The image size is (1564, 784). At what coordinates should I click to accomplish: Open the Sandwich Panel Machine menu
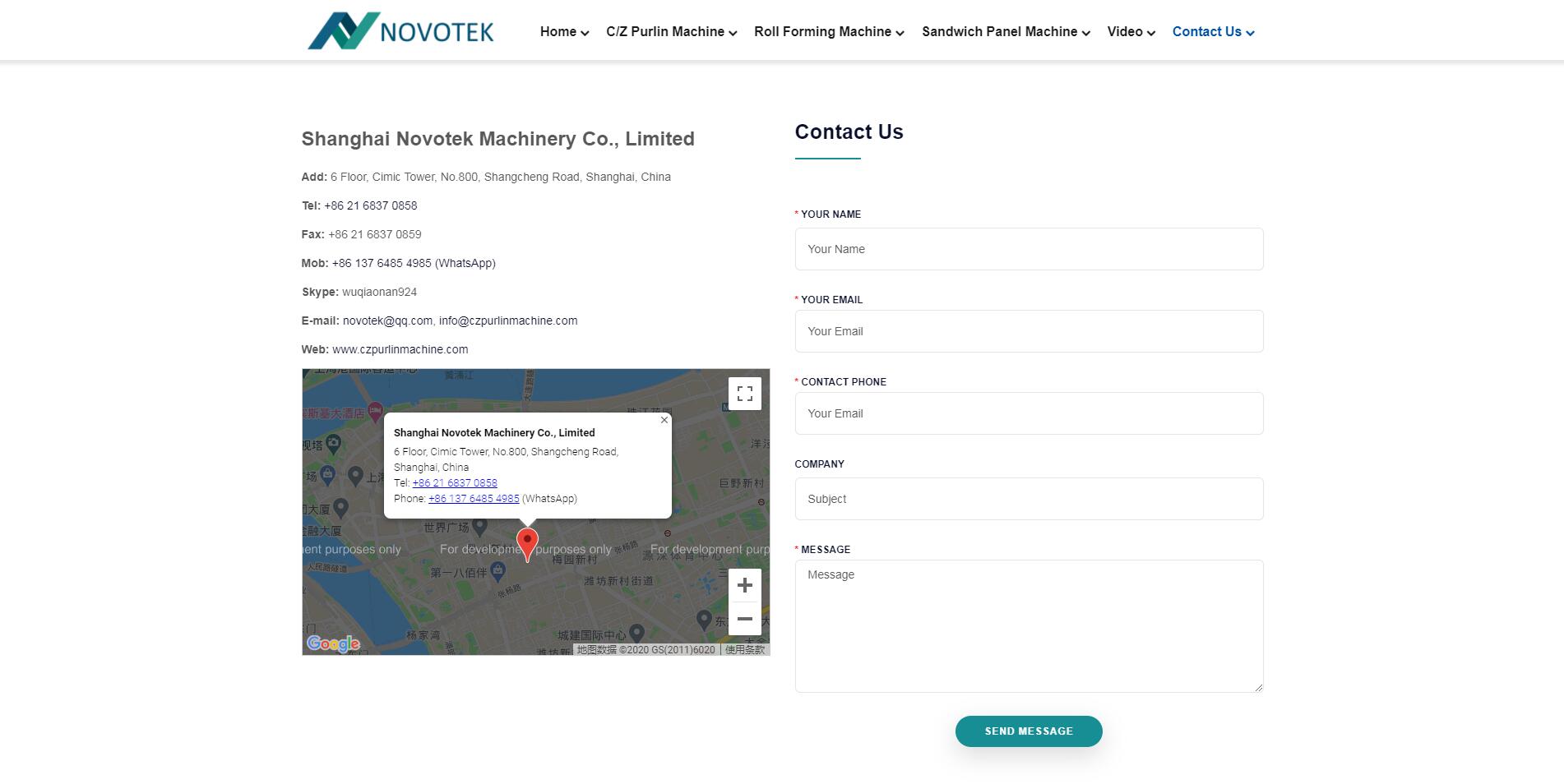click(1006, 32)
